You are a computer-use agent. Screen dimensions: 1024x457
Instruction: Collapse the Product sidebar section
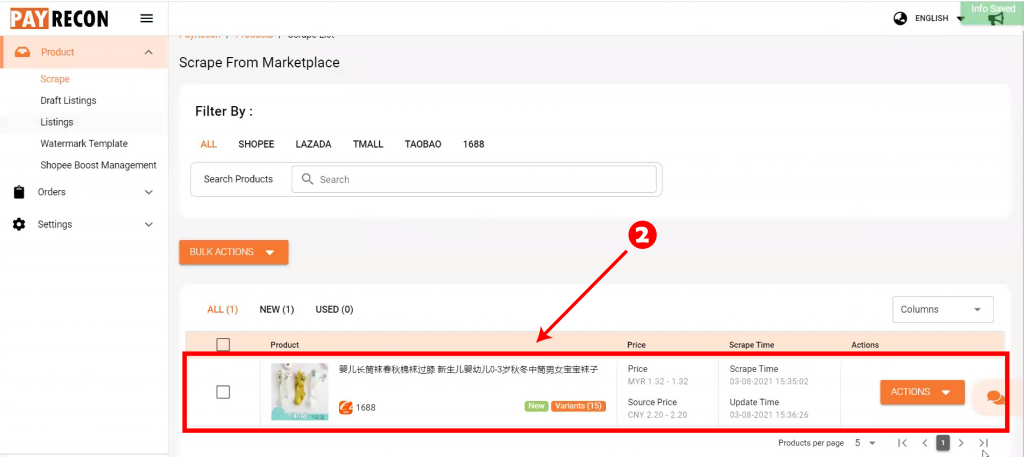pyautogui.click(x=149, y=52)
